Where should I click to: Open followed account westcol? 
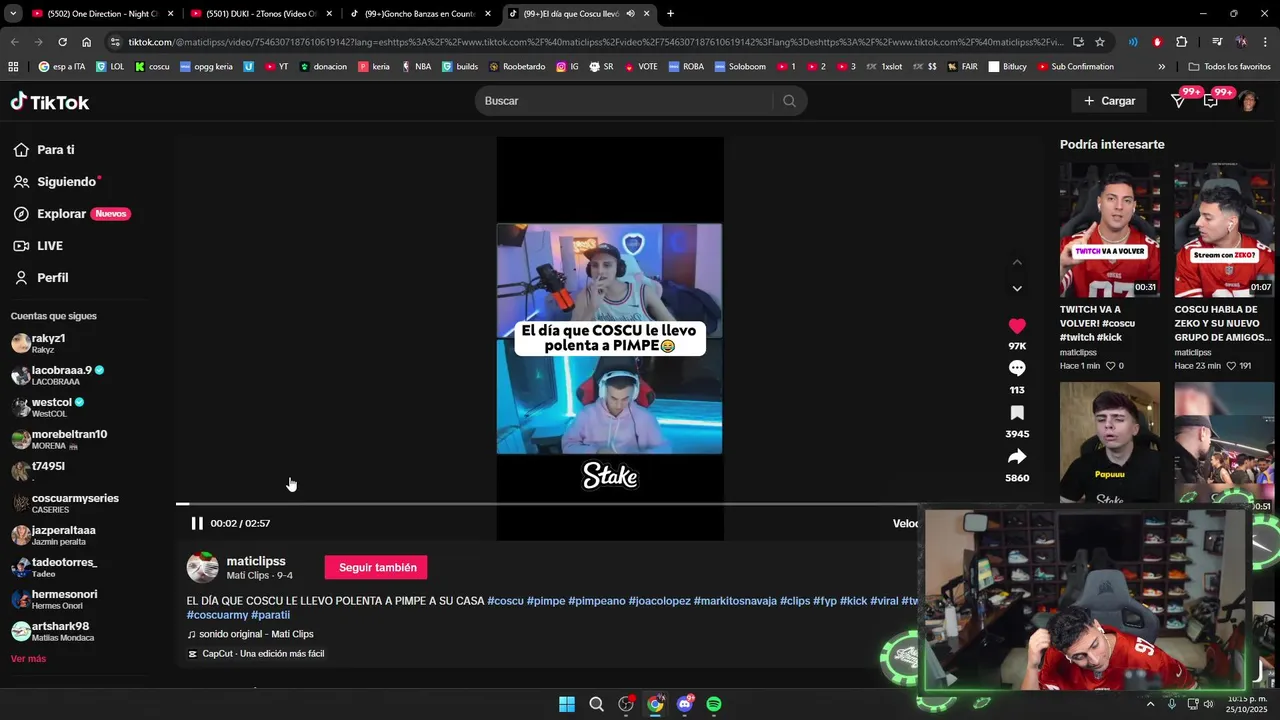coord(47,407)
